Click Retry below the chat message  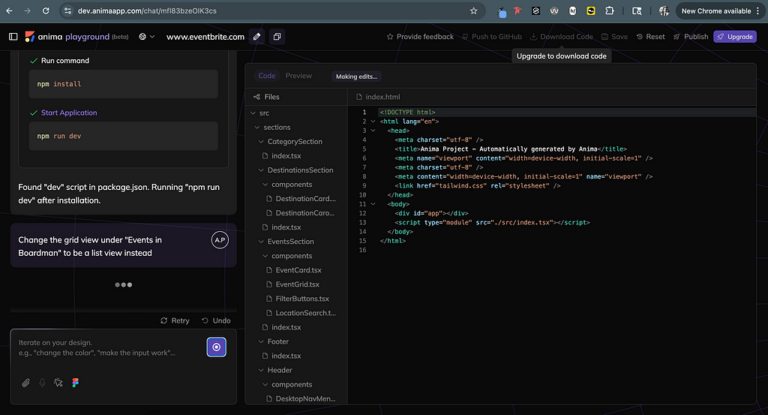175,321
